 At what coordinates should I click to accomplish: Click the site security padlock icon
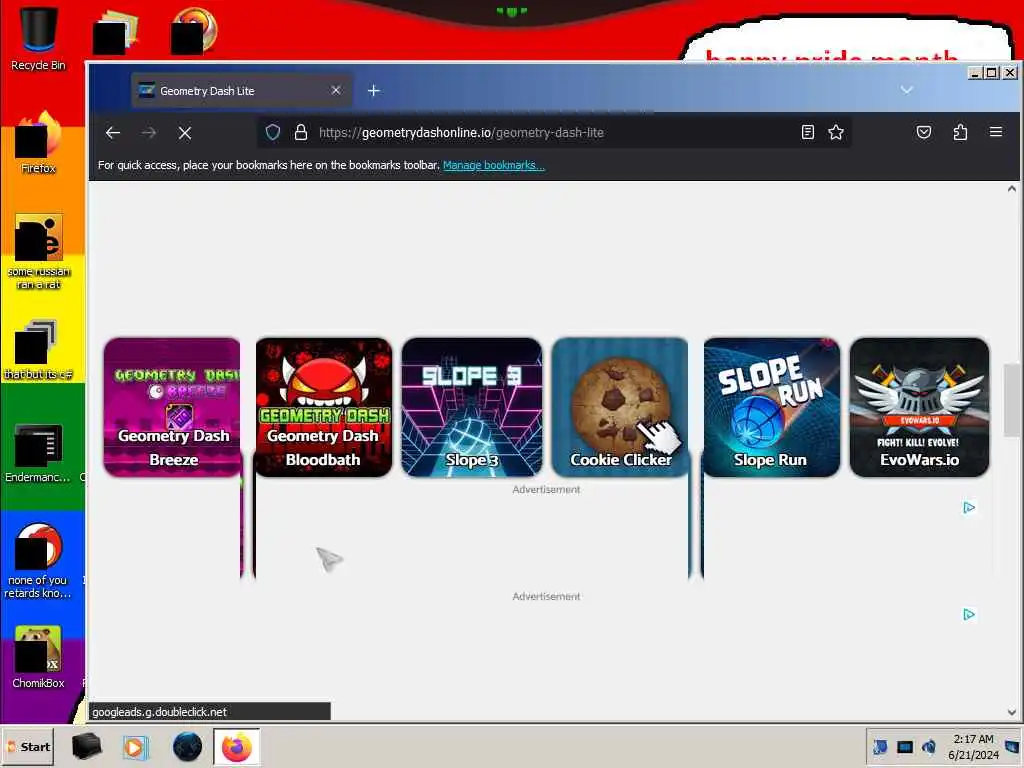pyautogui.click(x=300, y=133)
